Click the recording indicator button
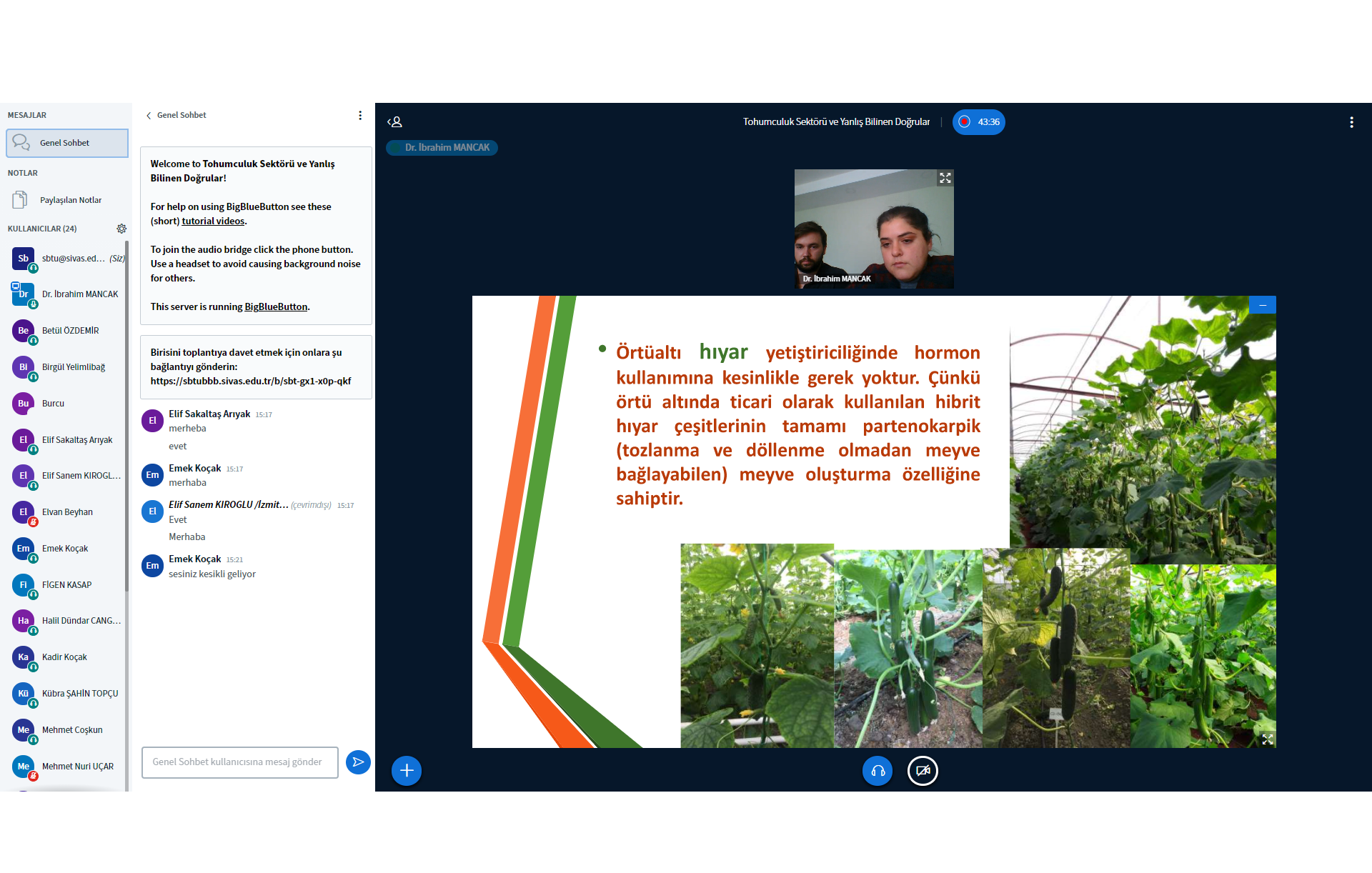Screen dimensions: 1372x873 pyautogui.click(x=978, y=122)
